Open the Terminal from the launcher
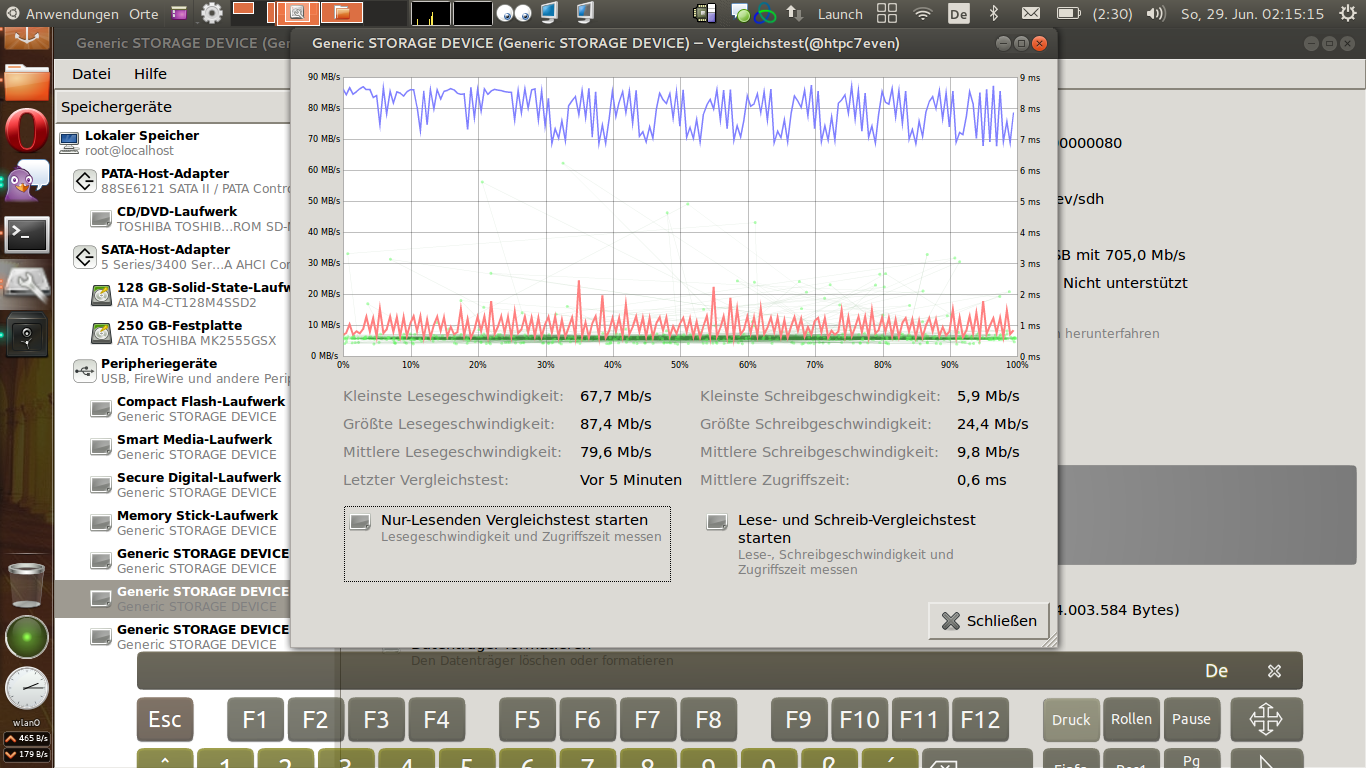This screenshot has width=1366, height=768. [27, 234]
